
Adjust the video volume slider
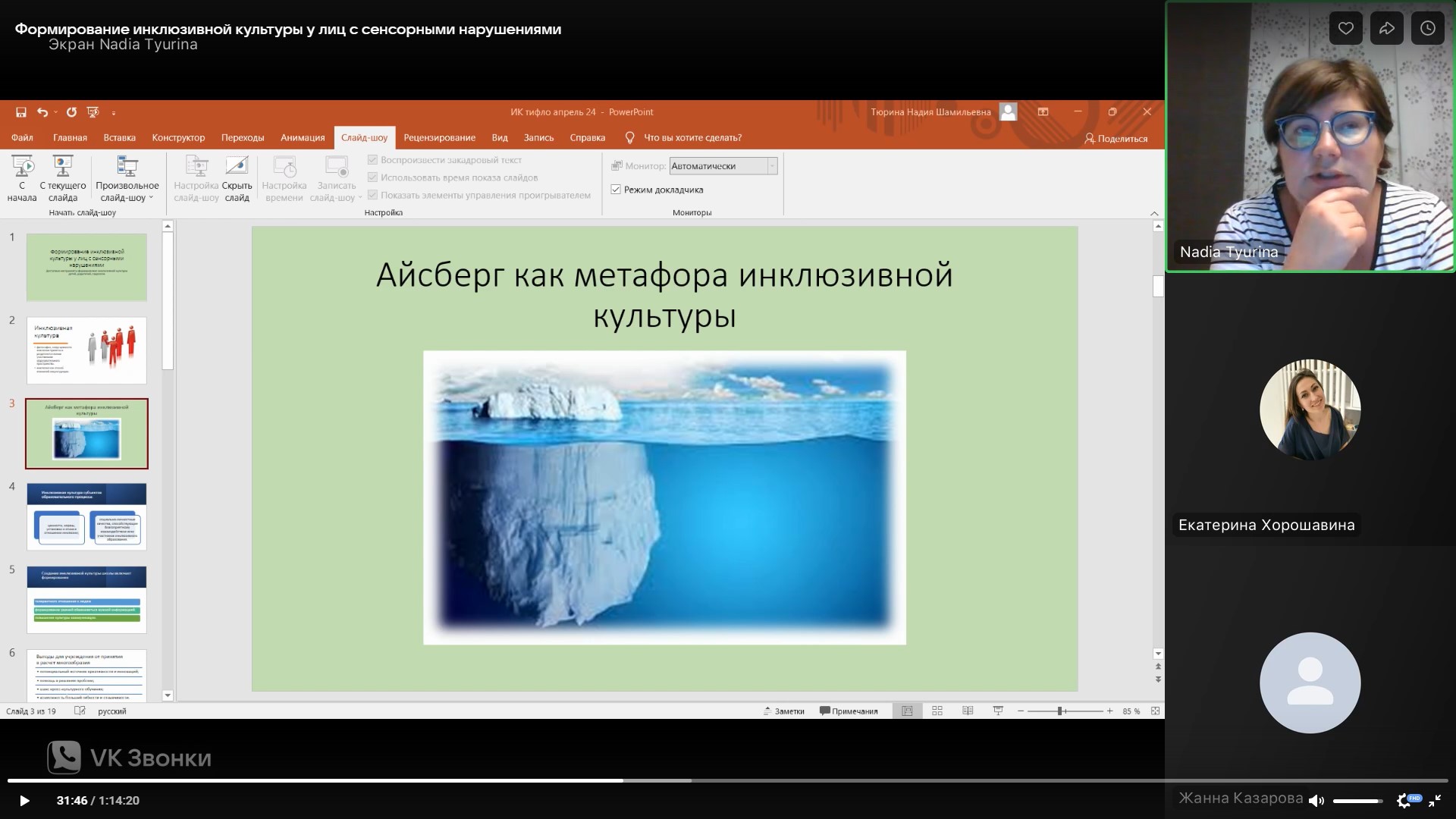point(1357,801)
